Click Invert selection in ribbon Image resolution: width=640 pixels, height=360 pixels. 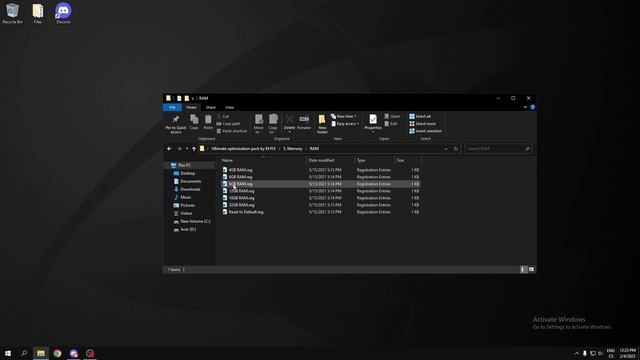[x=425, y=131]
